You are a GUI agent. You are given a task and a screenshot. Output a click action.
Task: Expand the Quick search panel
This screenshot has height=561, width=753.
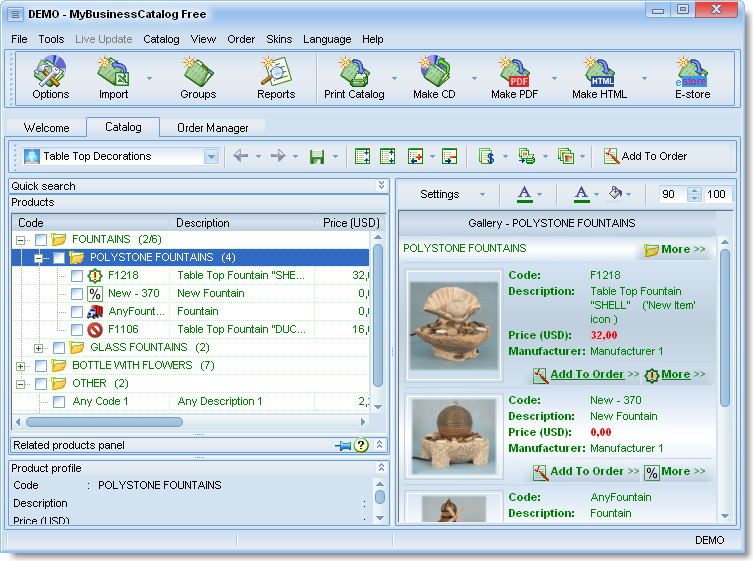(x=381, y=185)
